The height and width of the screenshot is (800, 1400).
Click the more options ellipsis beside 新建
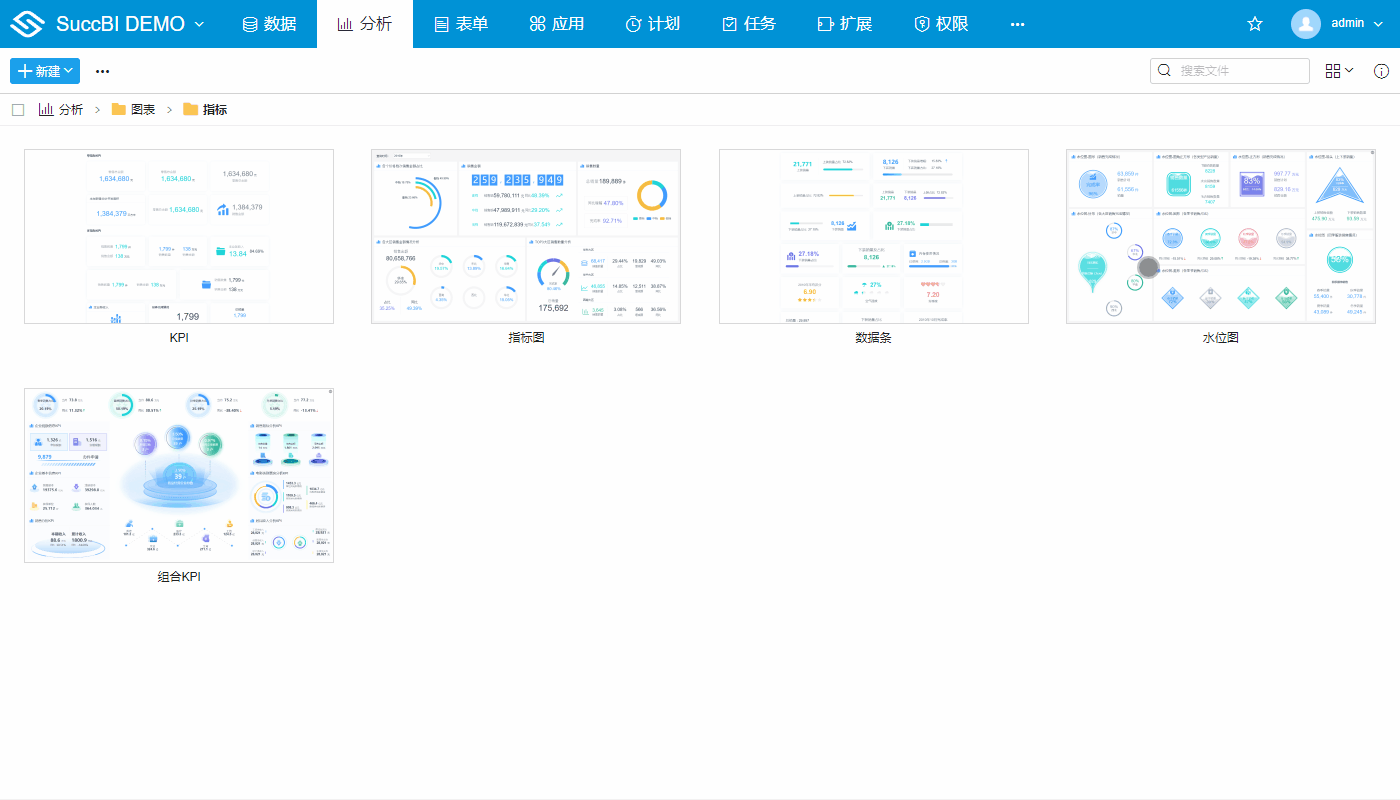click(x=102, y=71)
